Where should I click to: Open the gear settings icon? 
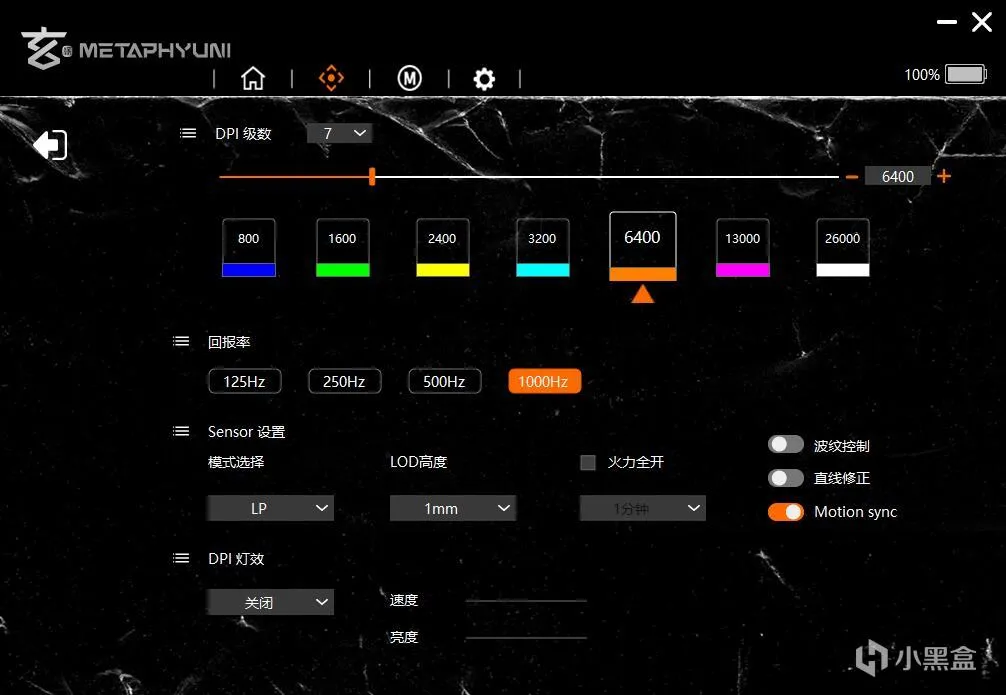[x=484, y=79]
